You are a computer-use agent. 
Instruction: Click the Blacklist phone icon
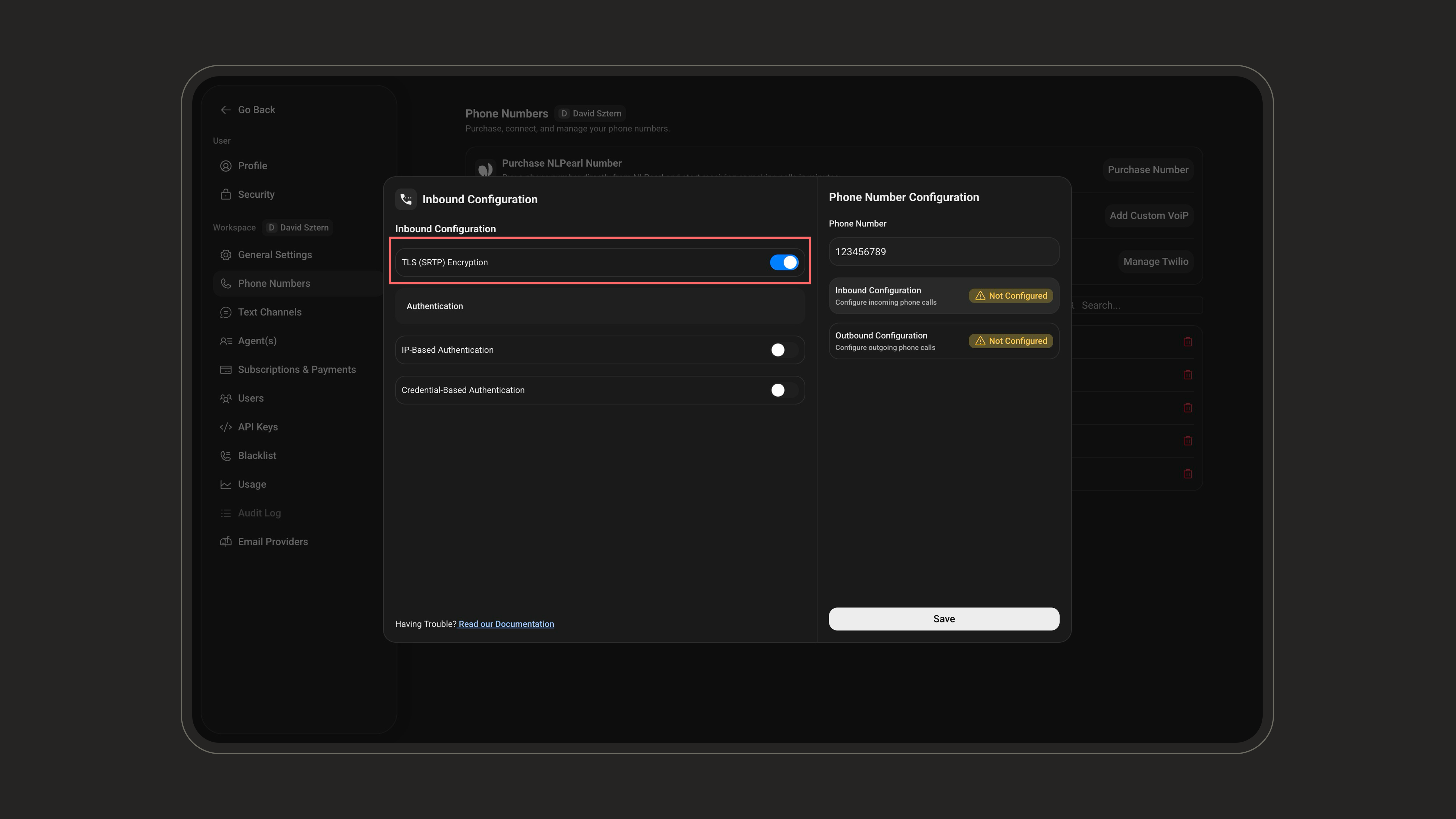click(x=226, y=456)
